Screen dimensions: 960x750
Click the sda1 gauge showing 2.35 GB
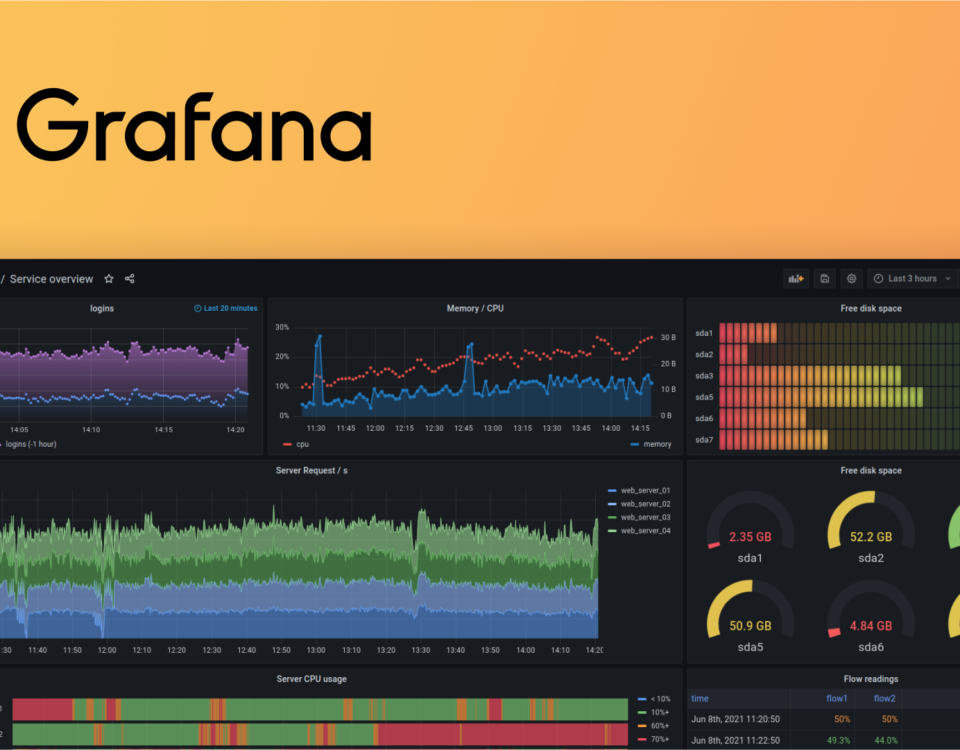750,525
